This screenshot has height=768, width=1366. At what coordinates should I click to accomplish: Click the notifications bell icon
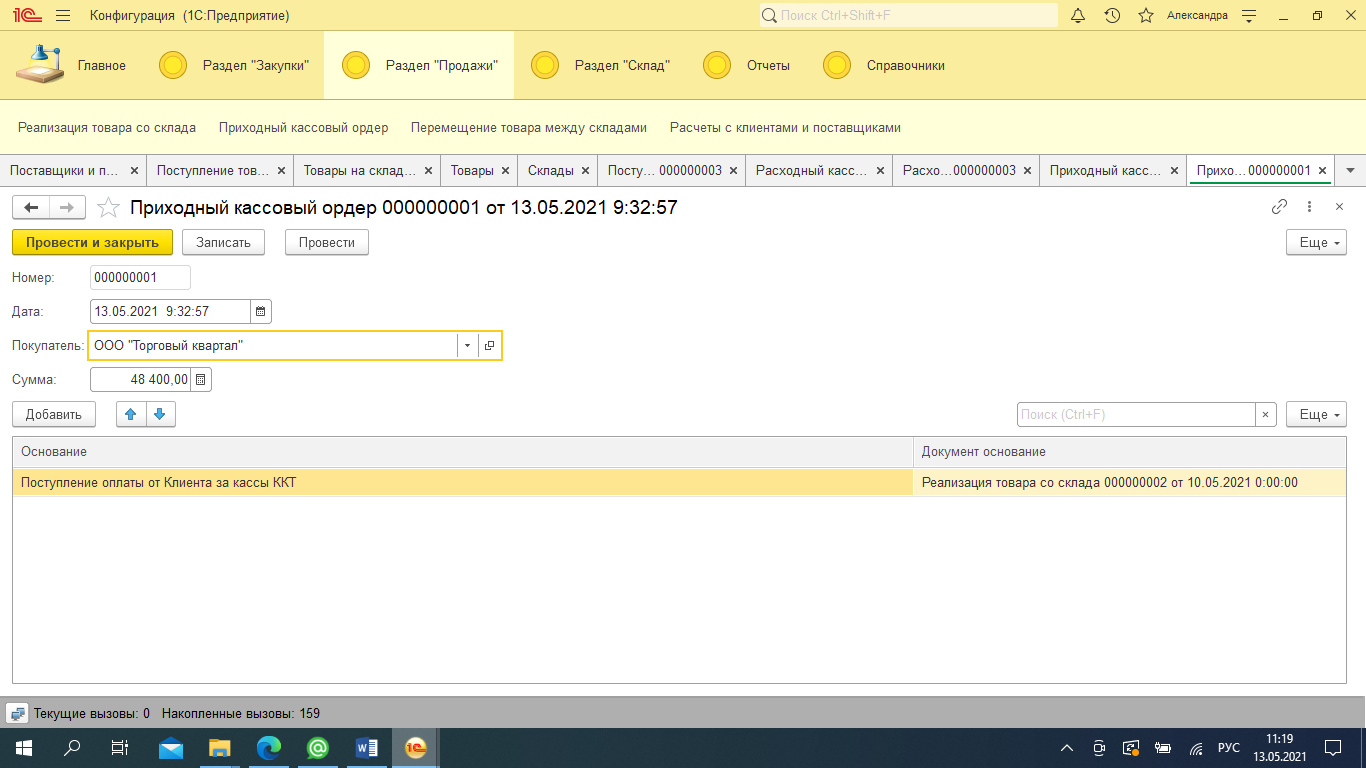point(1078,15)
